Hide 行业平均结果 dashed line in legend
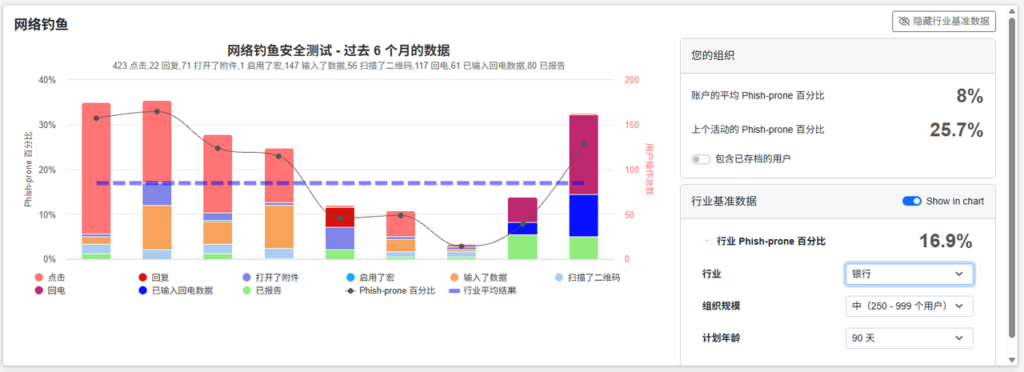Image resolution: width=1024 pixels, height=372 pixels. [455, 290]
